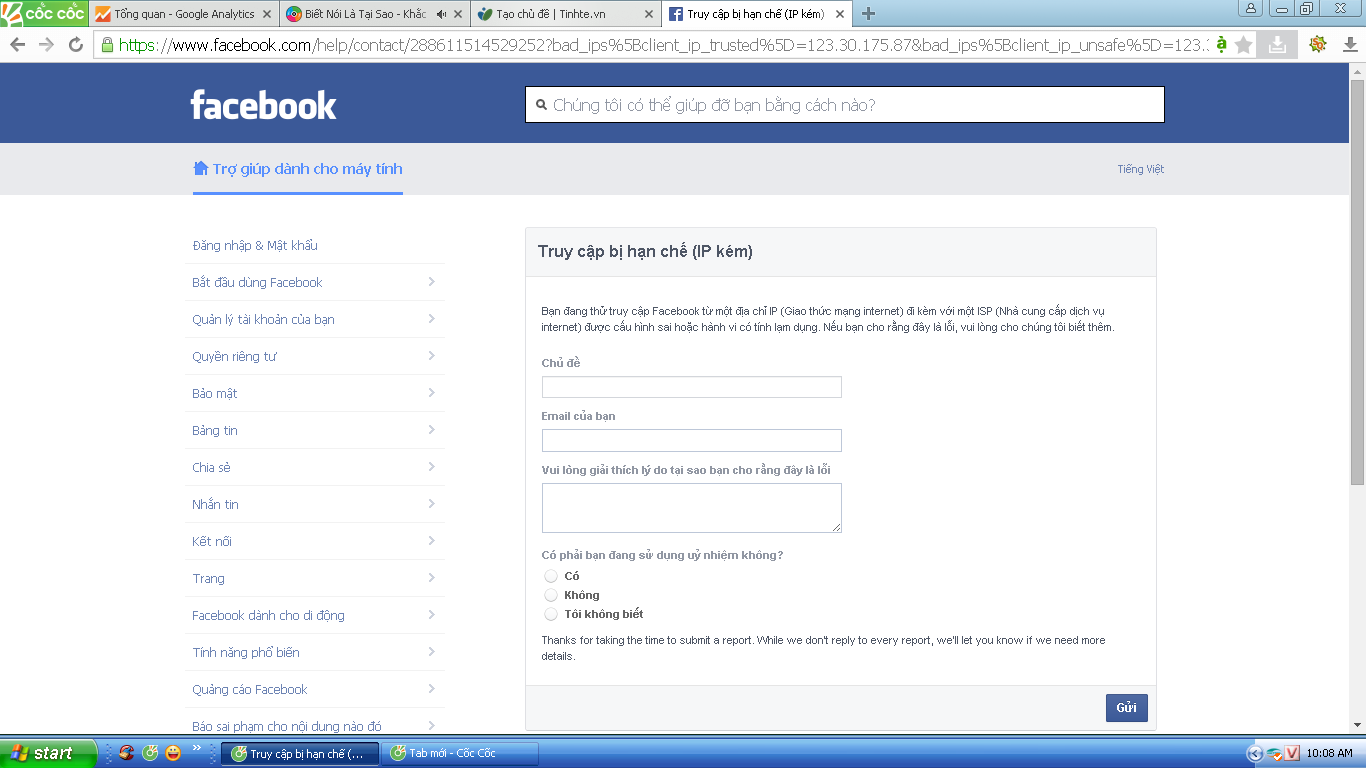Expand hidden quick launch items chevron
The height and width of the screenshot is (768, 1366).
pyautogui.click(x=196, y=748)
